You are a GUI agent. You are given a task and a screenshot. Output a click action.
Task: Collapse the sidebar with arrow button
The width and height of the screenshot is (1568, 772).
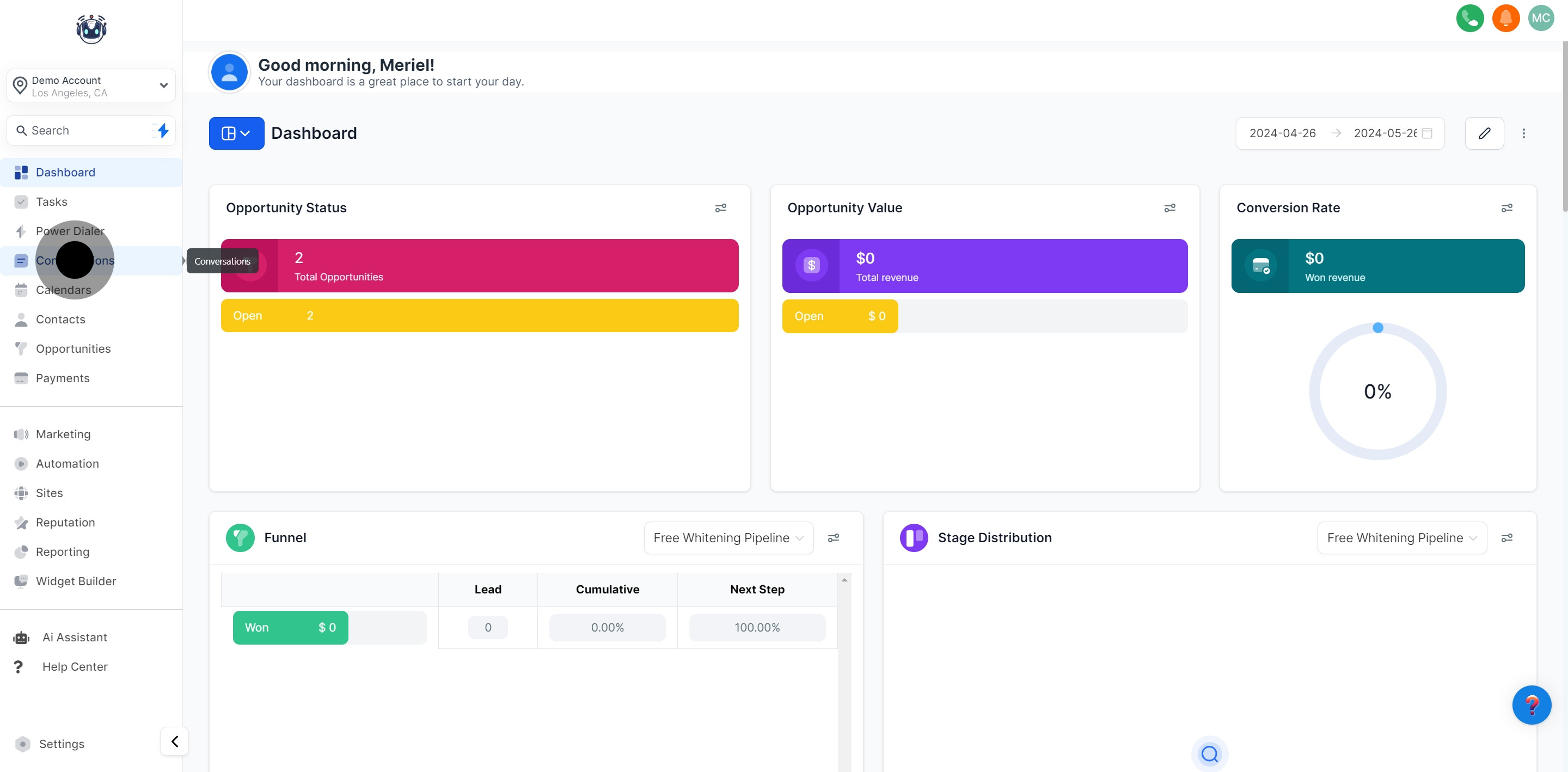point(175,742)
